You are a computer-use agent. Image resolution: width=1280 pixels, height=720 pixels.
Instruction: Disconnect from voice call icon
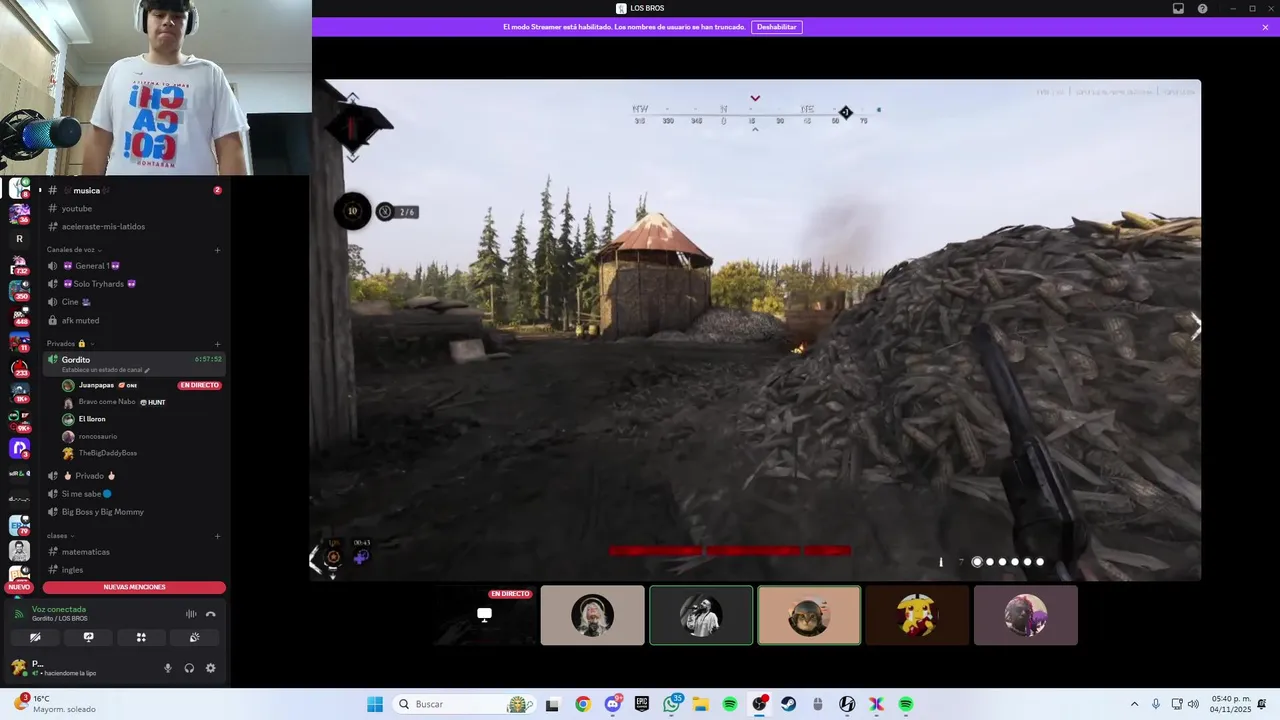point(210,614)
